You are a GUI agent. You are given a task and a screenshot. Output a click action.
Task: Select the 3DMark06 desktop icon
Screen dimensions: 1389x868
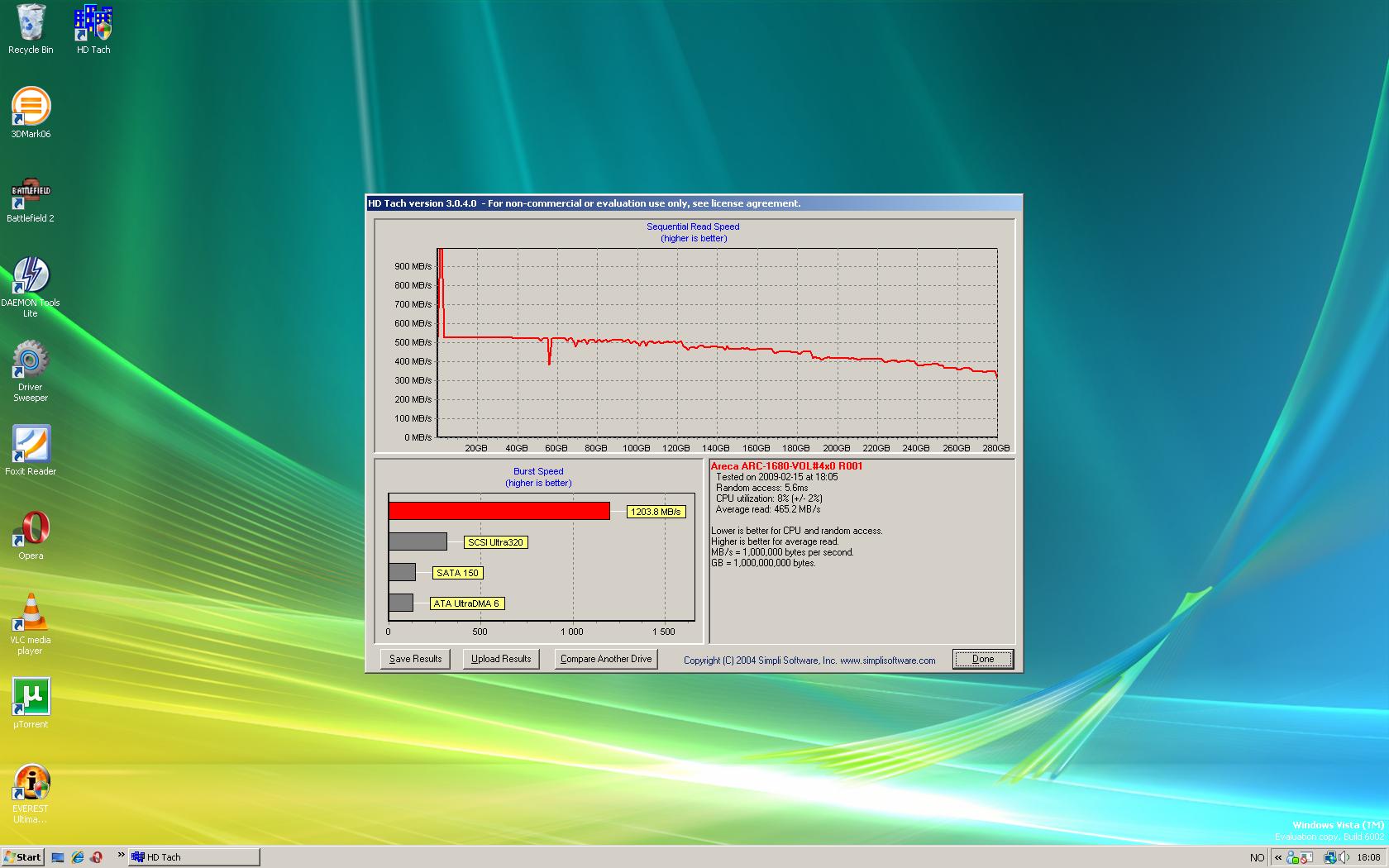pyautogui.click(x=31, y=112)
